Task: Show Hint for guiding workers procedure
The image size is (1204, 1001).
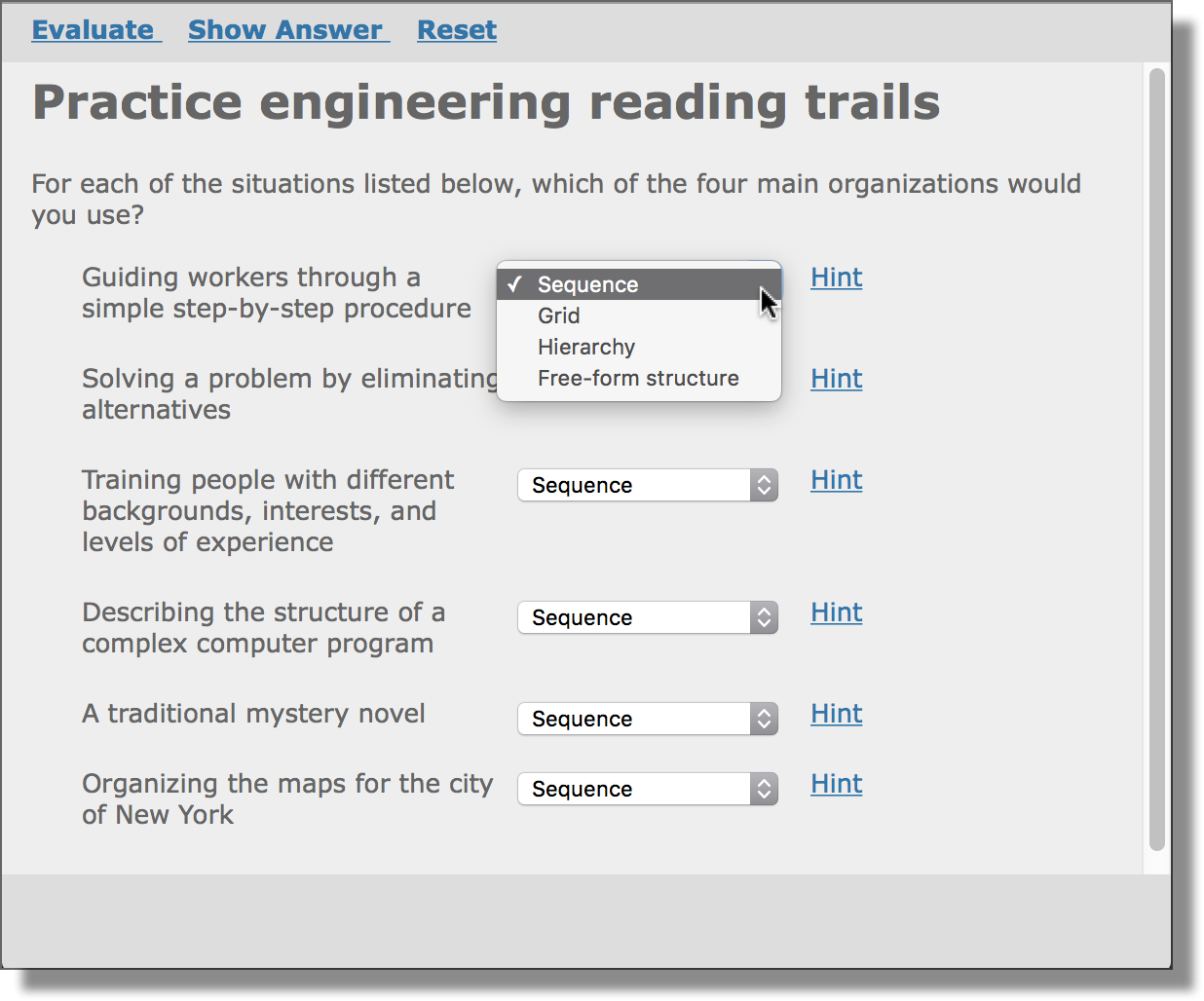Action: (x=837, y=278)
